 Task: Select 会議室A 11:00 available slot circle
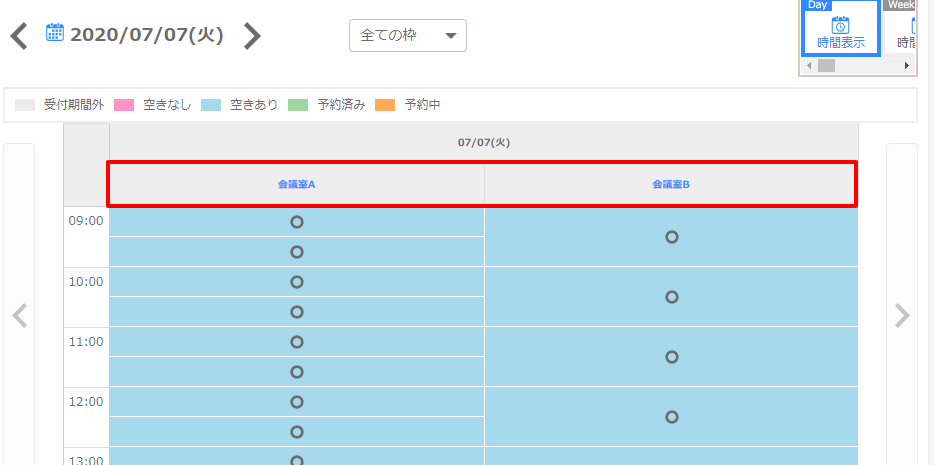click(297, 342)
